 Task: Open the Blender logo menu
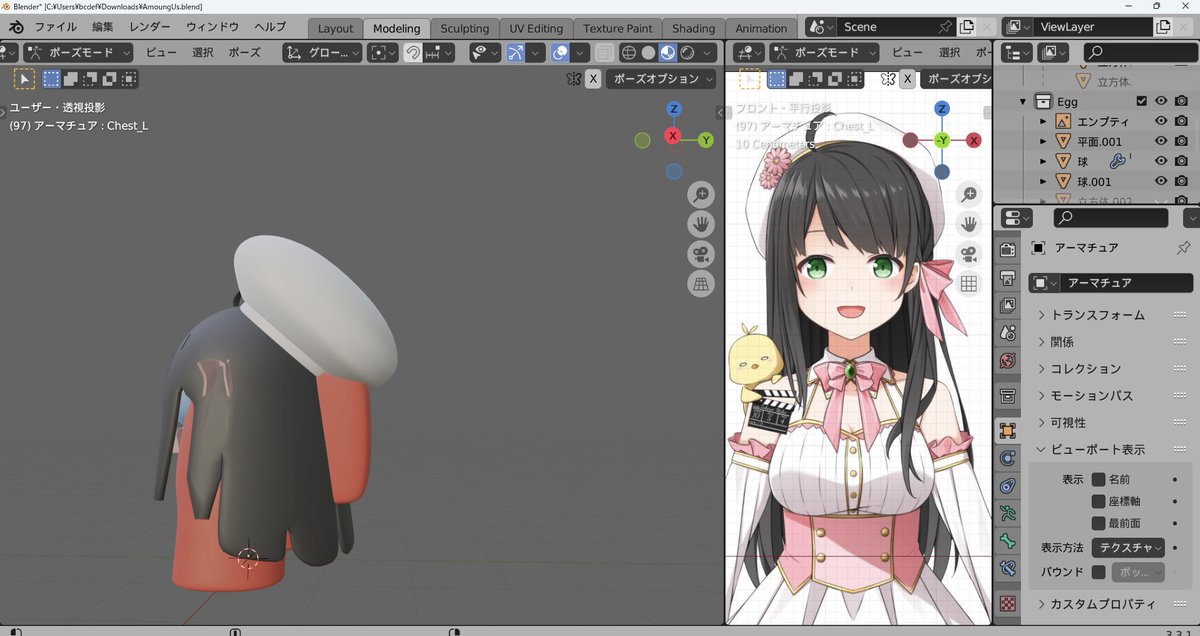(16, 27)
